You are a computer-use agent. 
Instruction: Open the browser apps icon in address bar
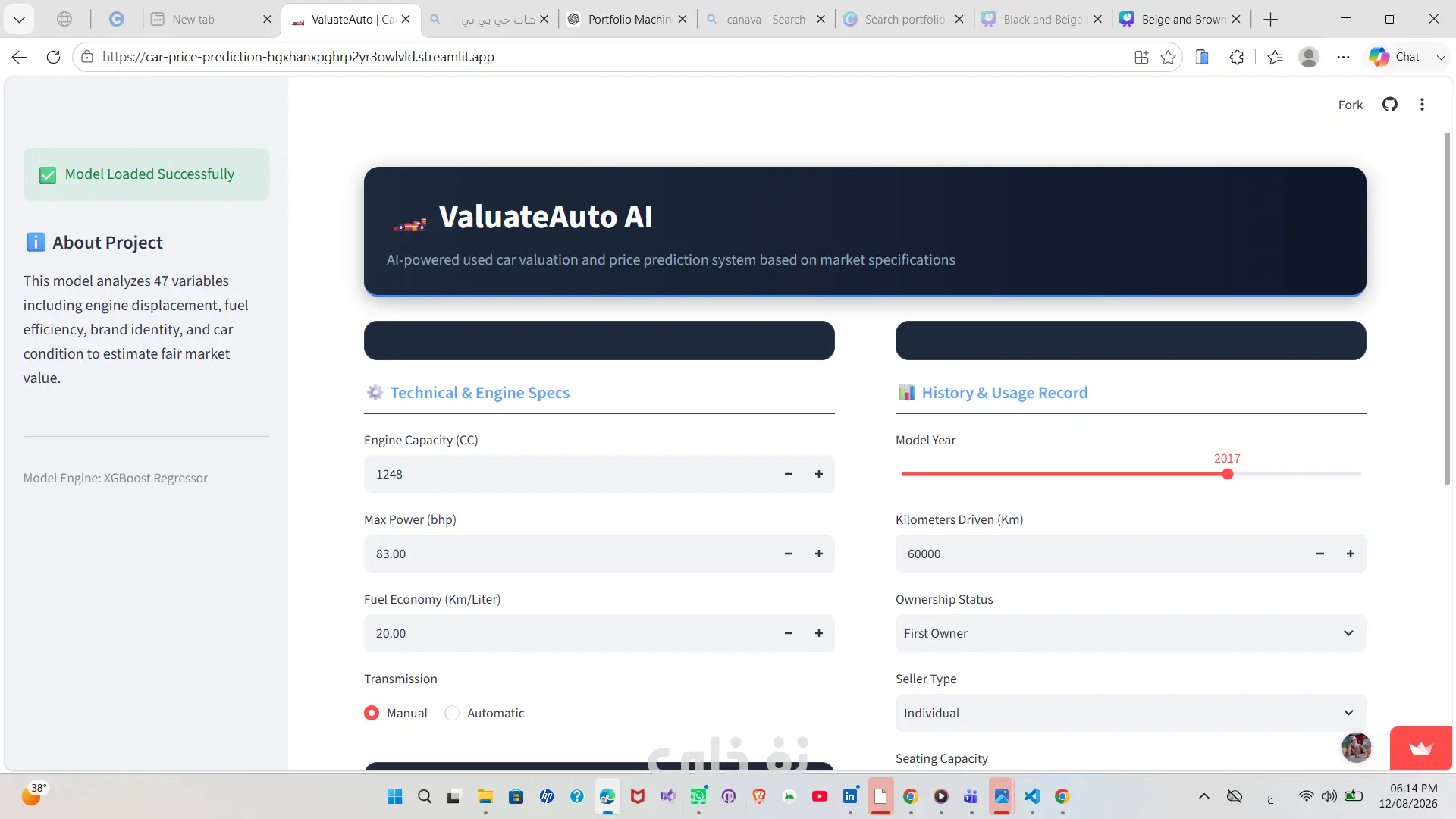pos(1141,57)
